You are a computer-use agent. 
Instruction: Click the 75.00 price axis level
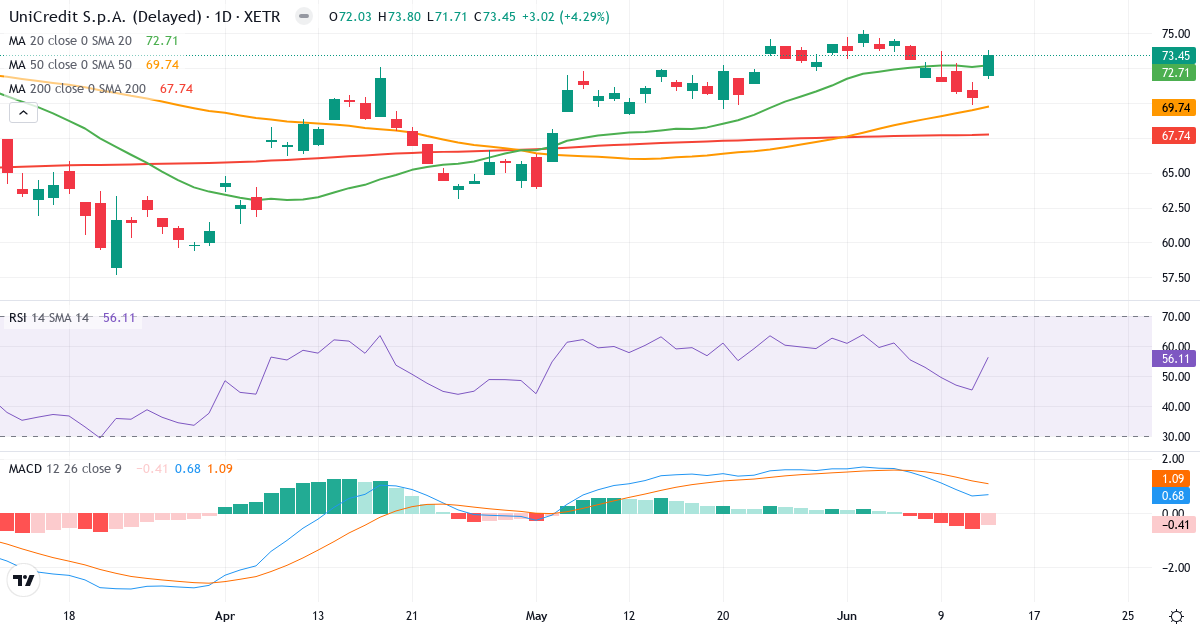1176,32
